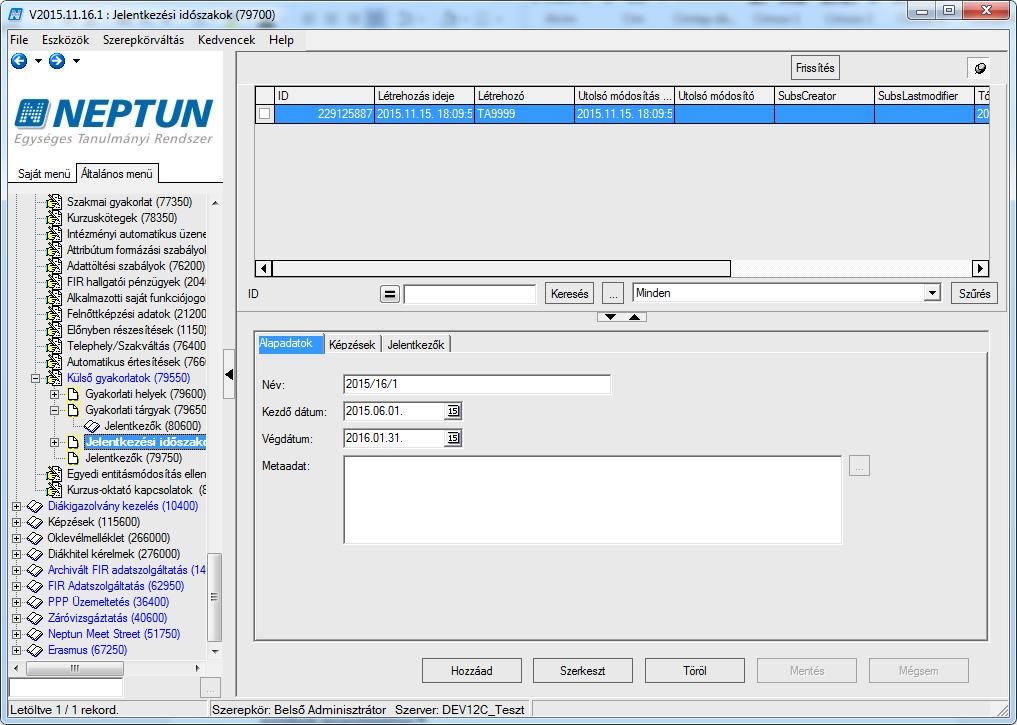The height and width of the screenshot is (725, 1017).
Task: Click the NEPTUN logo
Action: coord(114,121)
